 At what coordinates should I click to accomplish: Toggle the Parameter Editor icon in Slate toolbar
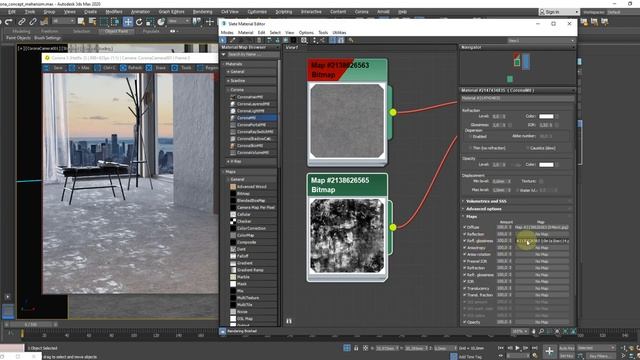[341, 40]
